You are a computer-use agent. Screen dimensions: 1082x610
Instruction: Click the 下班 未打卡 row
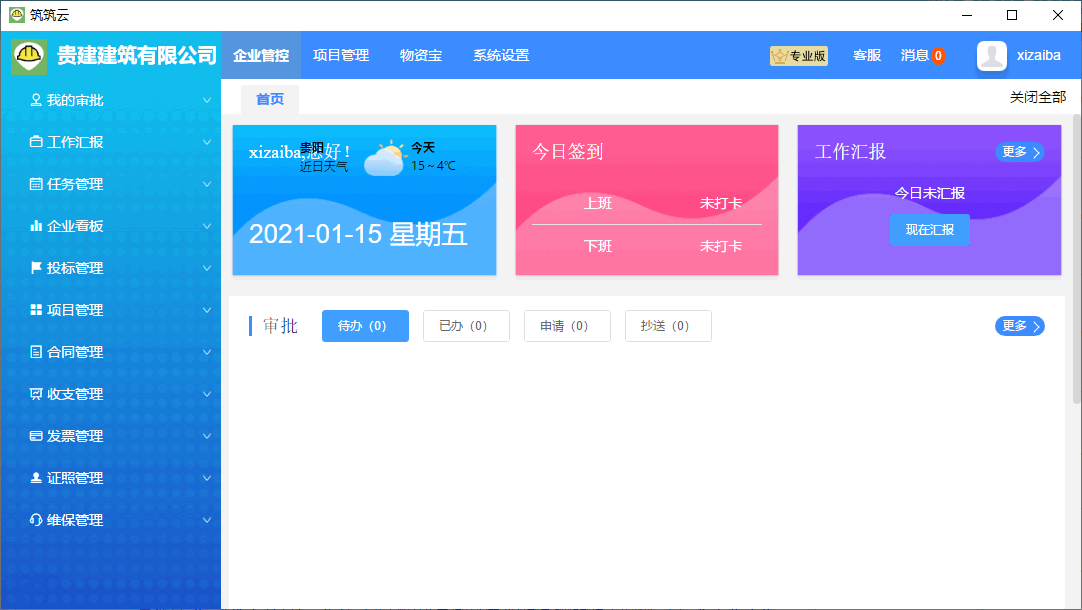coord(647,246)
